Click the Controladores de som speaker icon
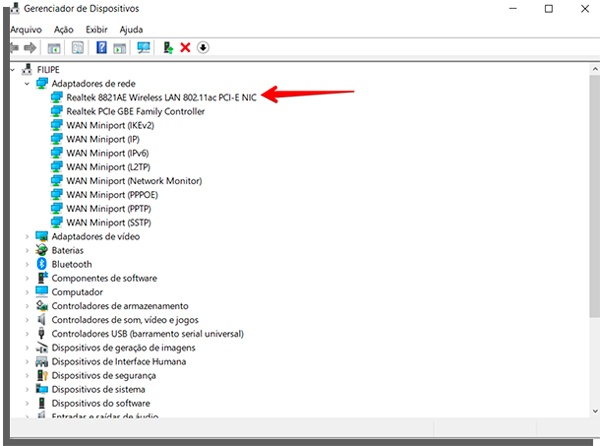Viewport: 600px width, 446px height. (x=41, y=319)
